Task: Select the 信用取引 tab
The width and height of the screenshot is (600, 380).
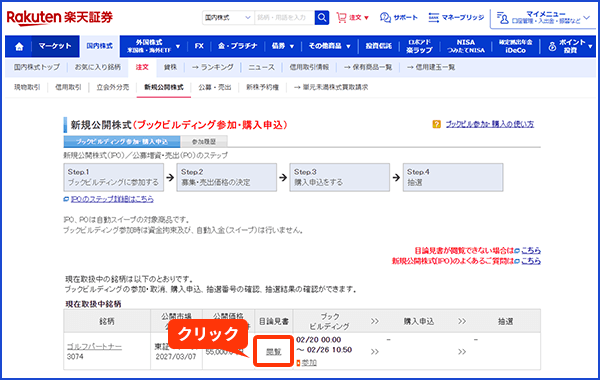Action: (x=68, y=87)
